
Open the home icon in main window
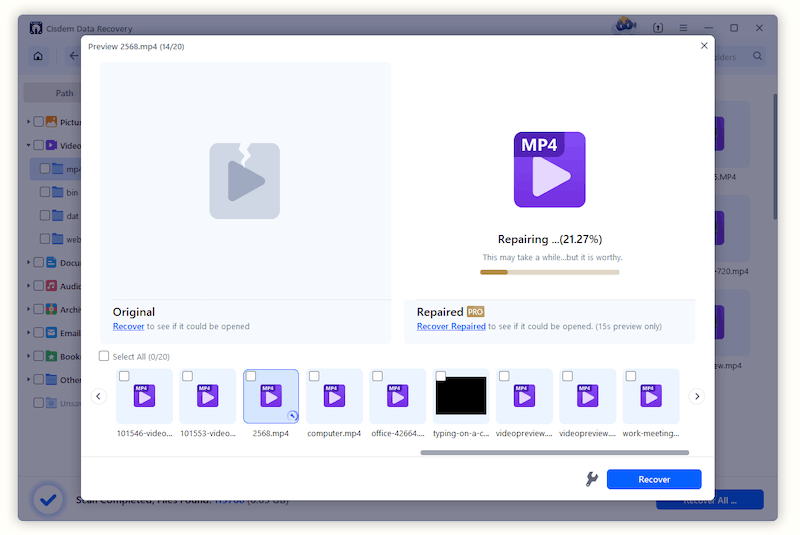pyautogui.click(x=38, y=56)
